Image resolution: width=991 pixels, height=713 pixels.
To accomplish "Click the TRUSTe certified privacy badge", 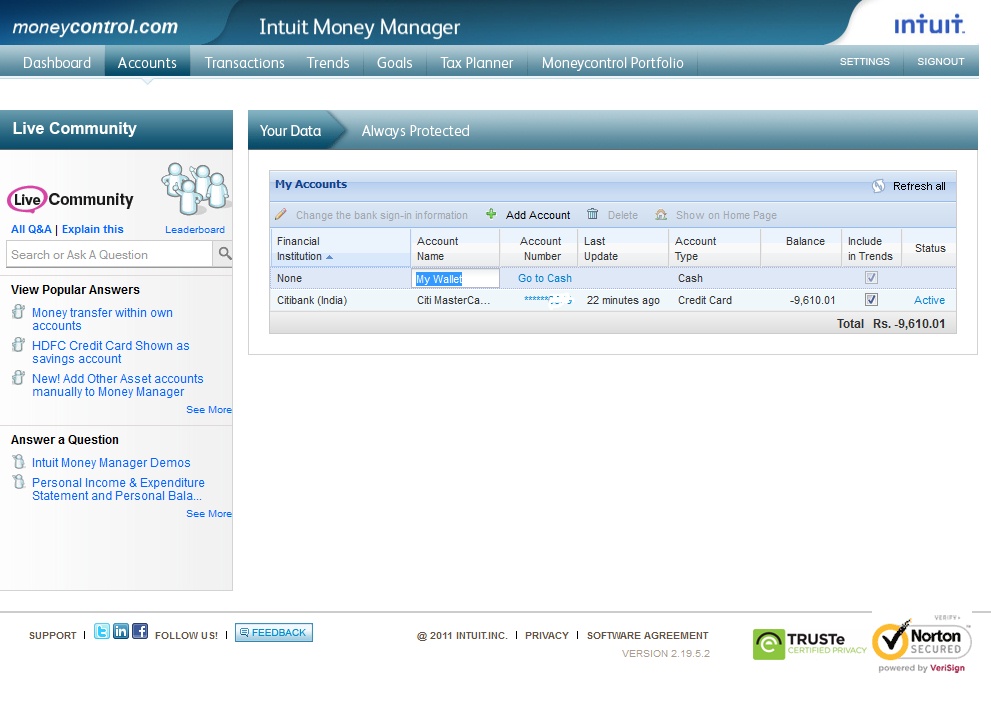I will click(809, 644).
